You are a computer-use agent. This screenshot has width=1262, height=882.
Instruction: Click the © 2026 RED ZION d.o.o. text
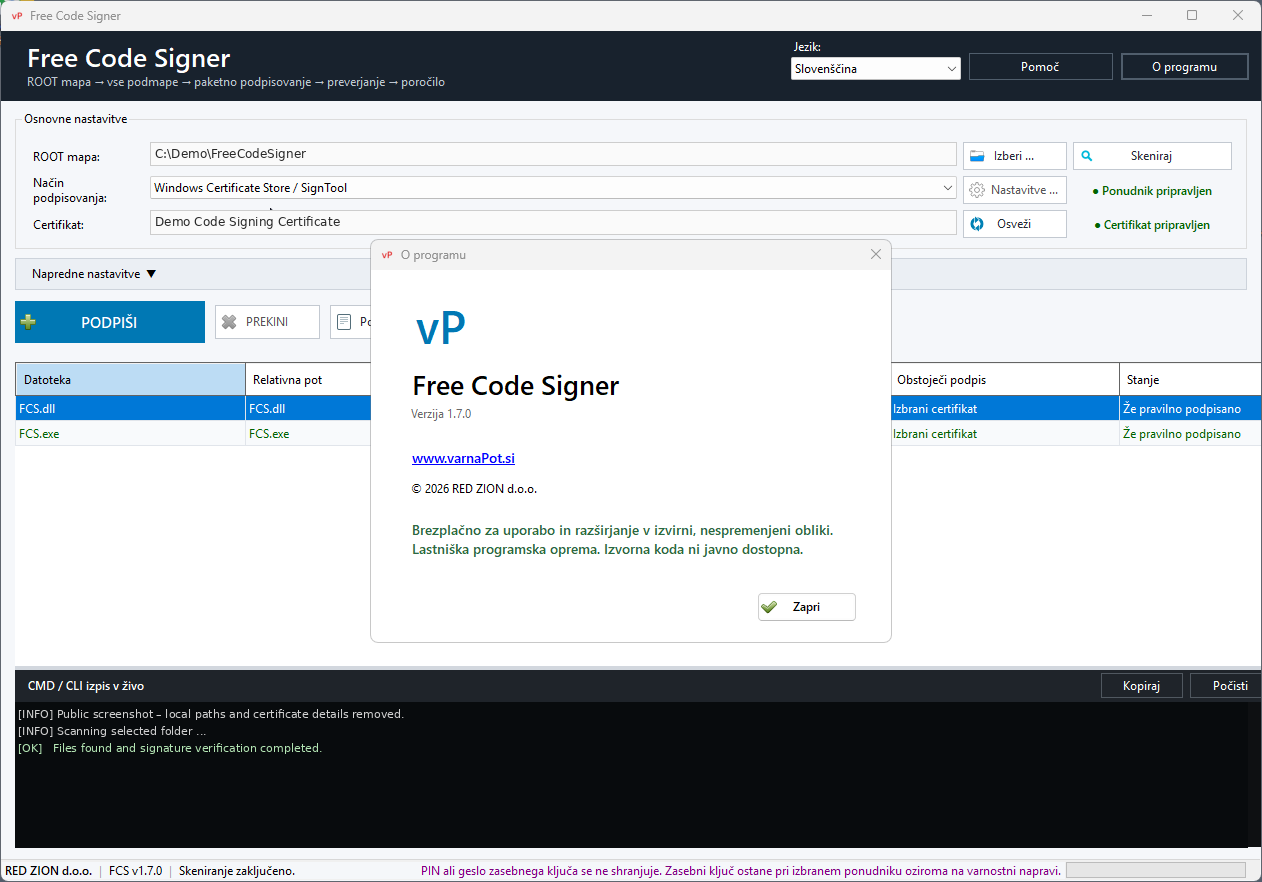(474, 489)
